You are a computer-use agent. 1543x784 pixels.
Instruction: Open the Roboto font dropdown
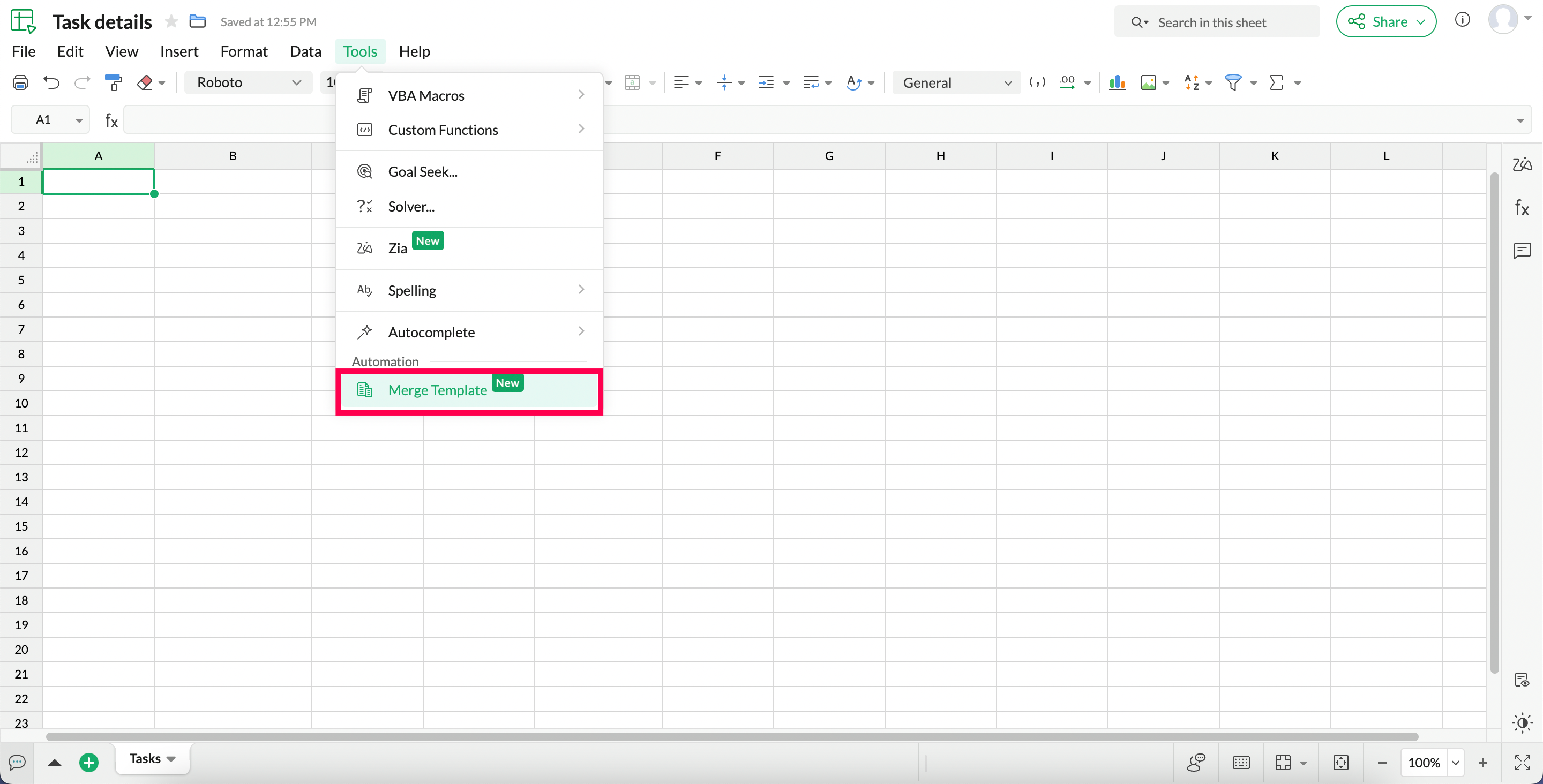point(248,82)
